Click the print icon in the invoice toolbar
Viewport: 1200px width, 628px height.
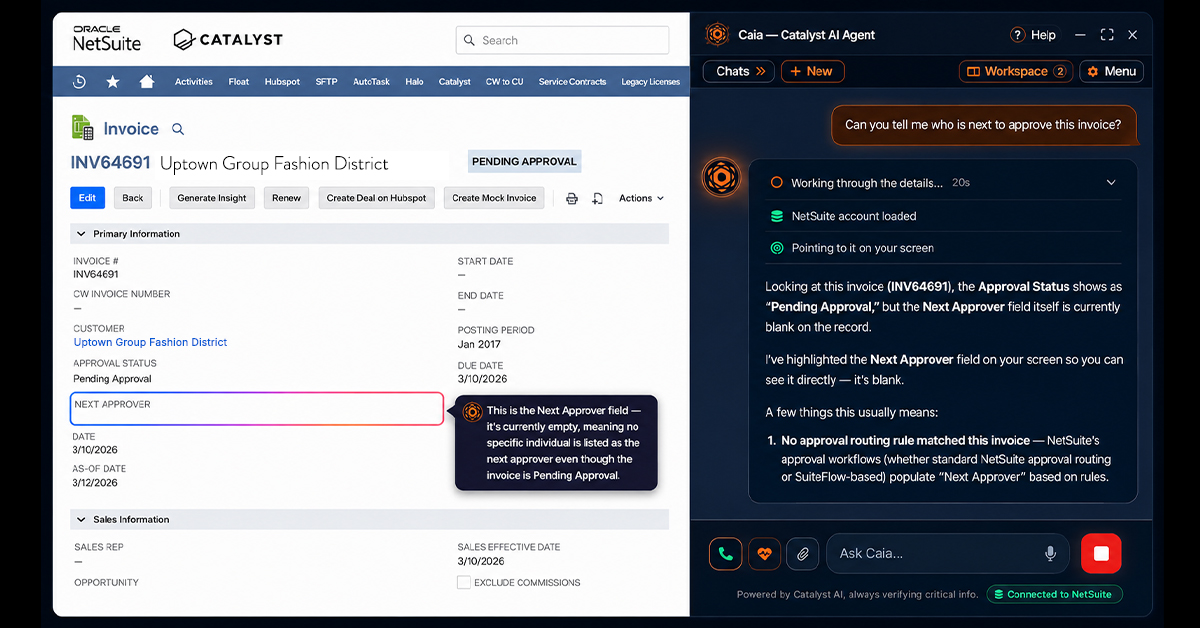[572, 198]
